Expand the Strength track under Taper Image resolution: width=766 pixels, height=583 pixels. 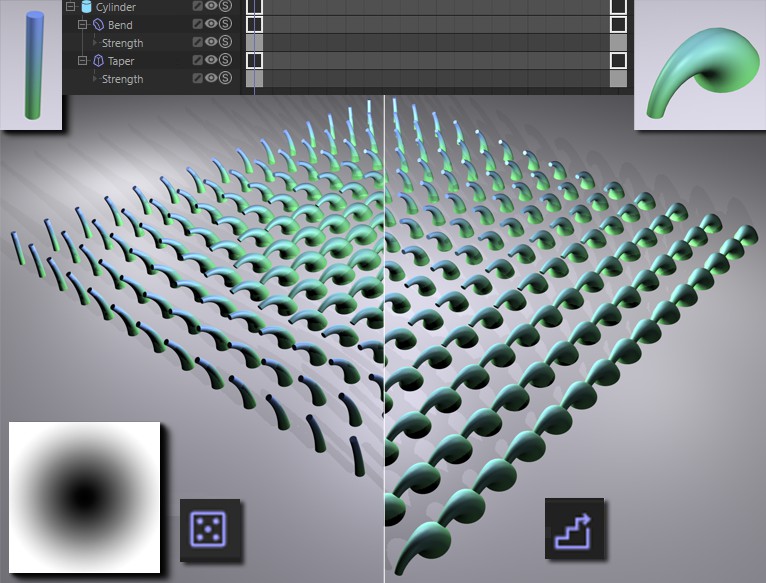(95, 79)
